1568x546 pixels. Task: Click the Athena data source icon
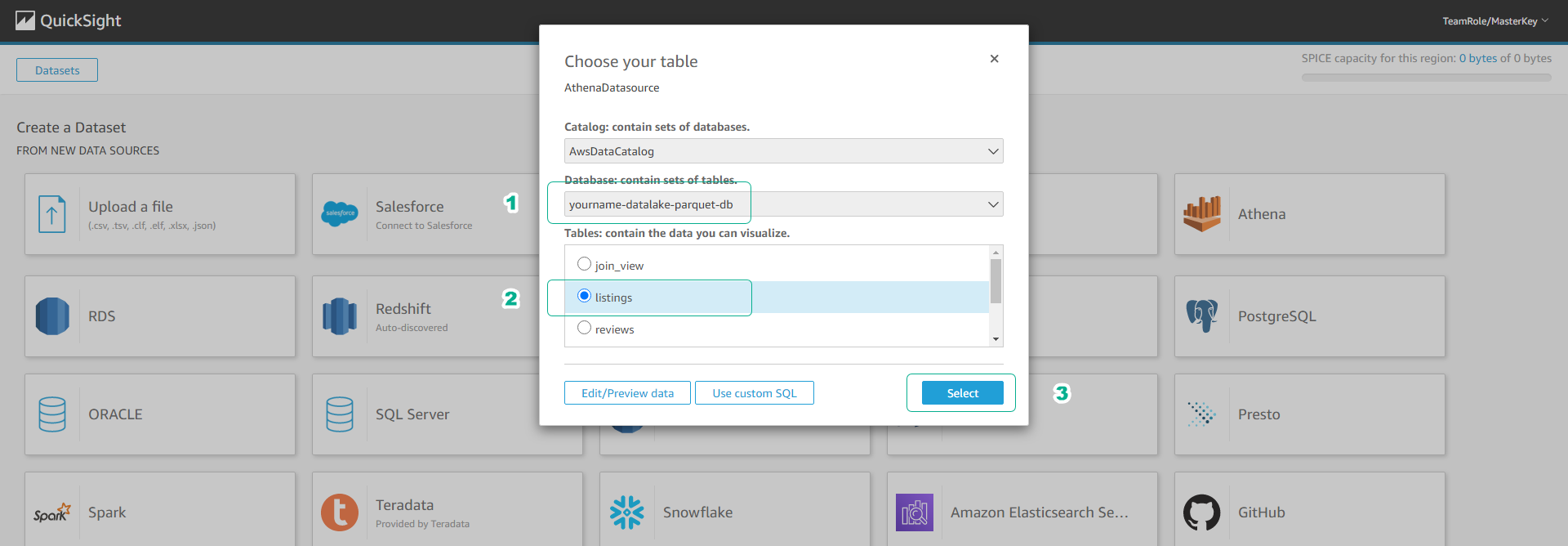(x=1202, y=214)
